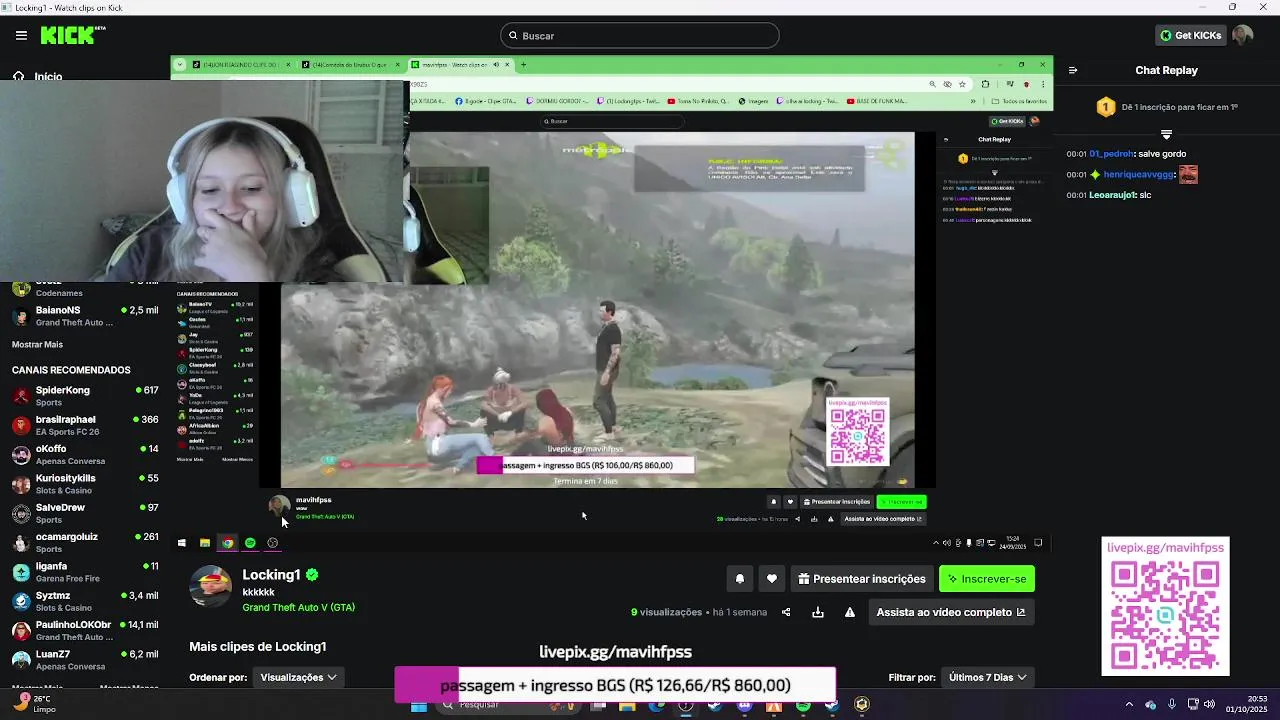The width and height of the screenshot is (1280, 720).
Task: Click the Get KICKs button
Action: tap(1190, 35)
